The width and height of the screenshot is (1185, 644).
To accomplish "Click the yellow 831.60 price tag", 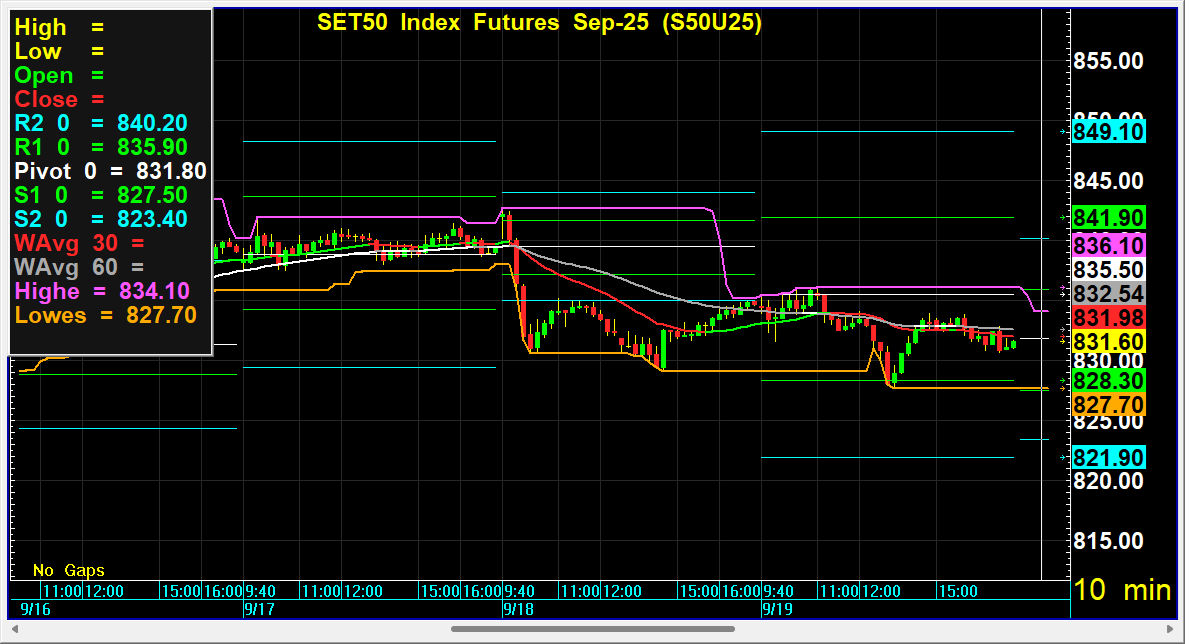I will 1109,342.
